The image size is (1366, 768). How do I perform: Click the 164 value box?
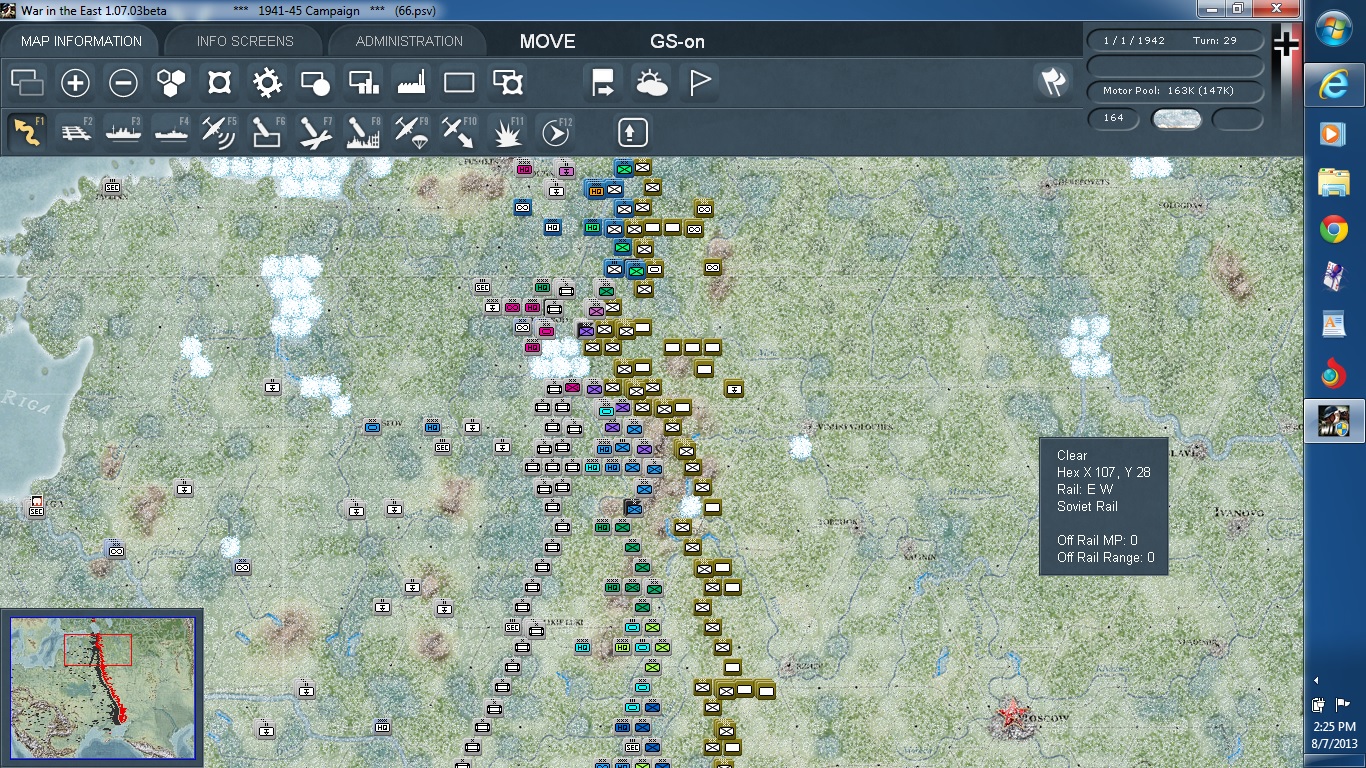[x=1114, y=118]
